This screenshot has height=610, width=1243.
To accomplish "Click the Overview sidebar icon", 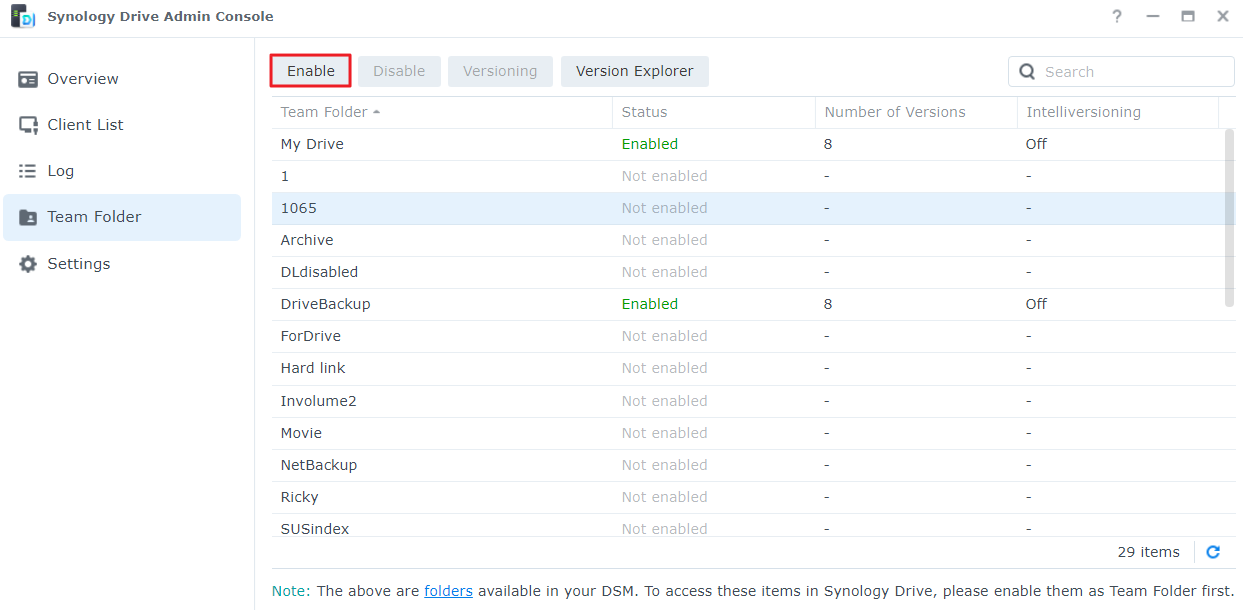I will (28, 79).
